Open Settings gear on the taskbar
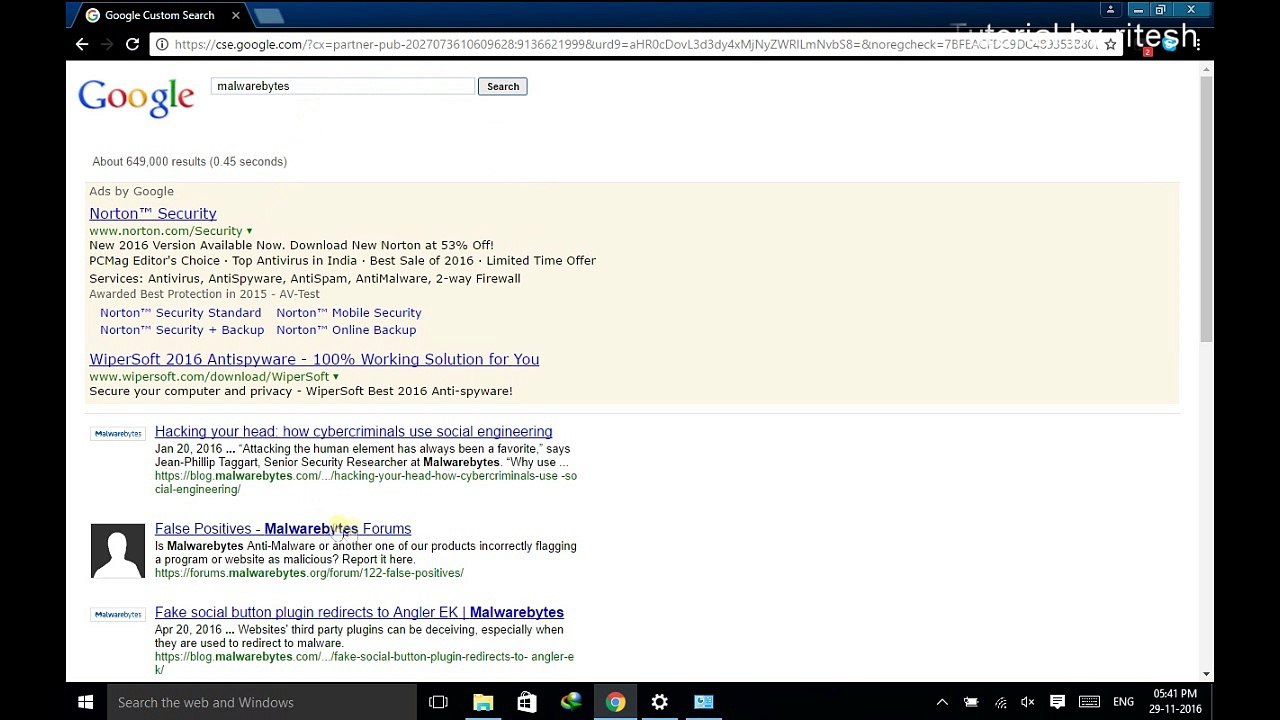This screenshot has width=1280, height=720. (659, 702)
